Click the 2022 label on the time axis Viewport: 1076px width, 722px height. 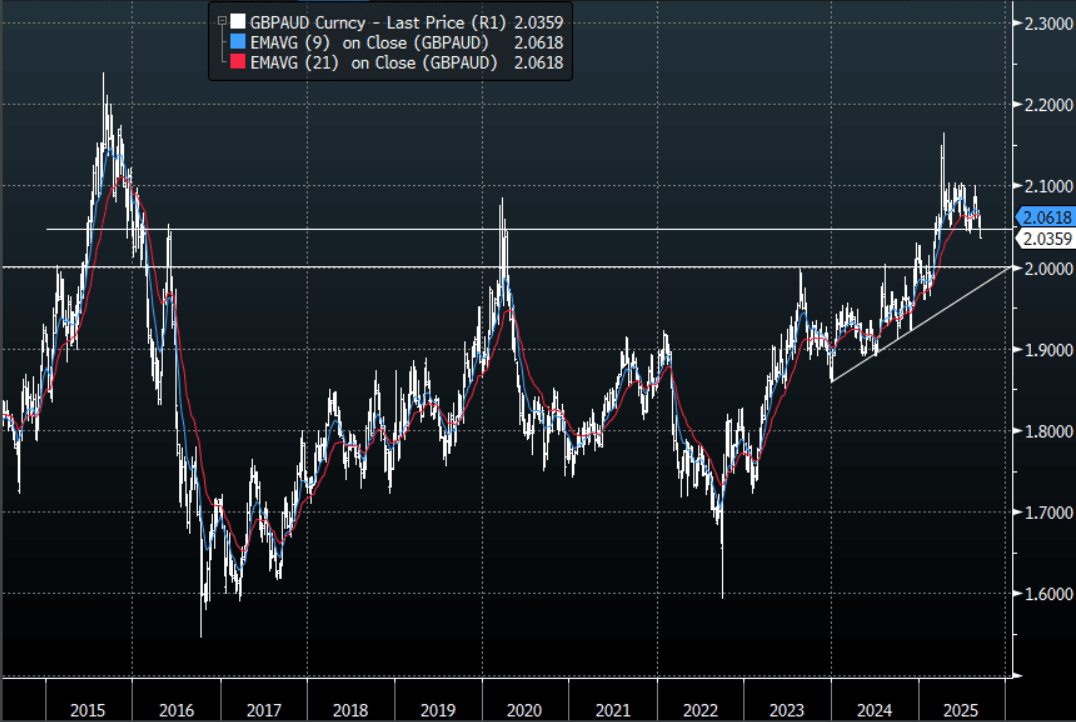700,709
